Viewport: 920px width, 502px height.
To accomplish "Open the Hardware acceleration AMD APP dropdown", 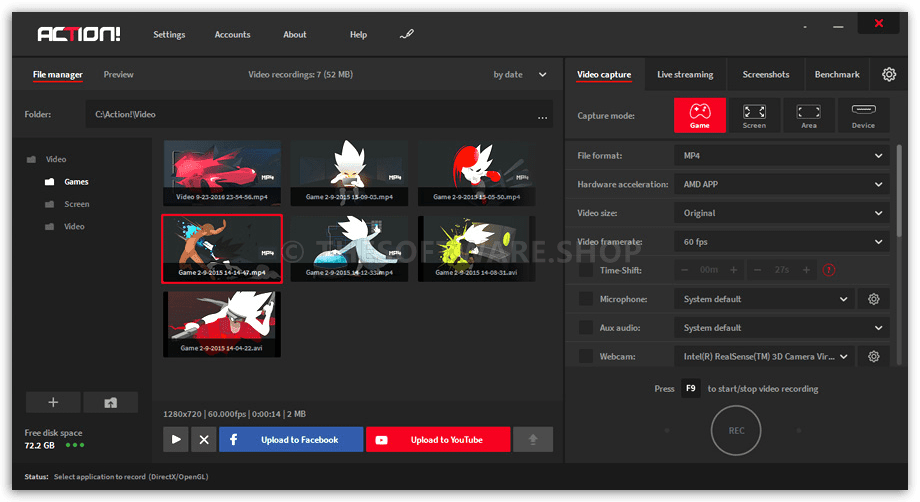I will point(782,184).
